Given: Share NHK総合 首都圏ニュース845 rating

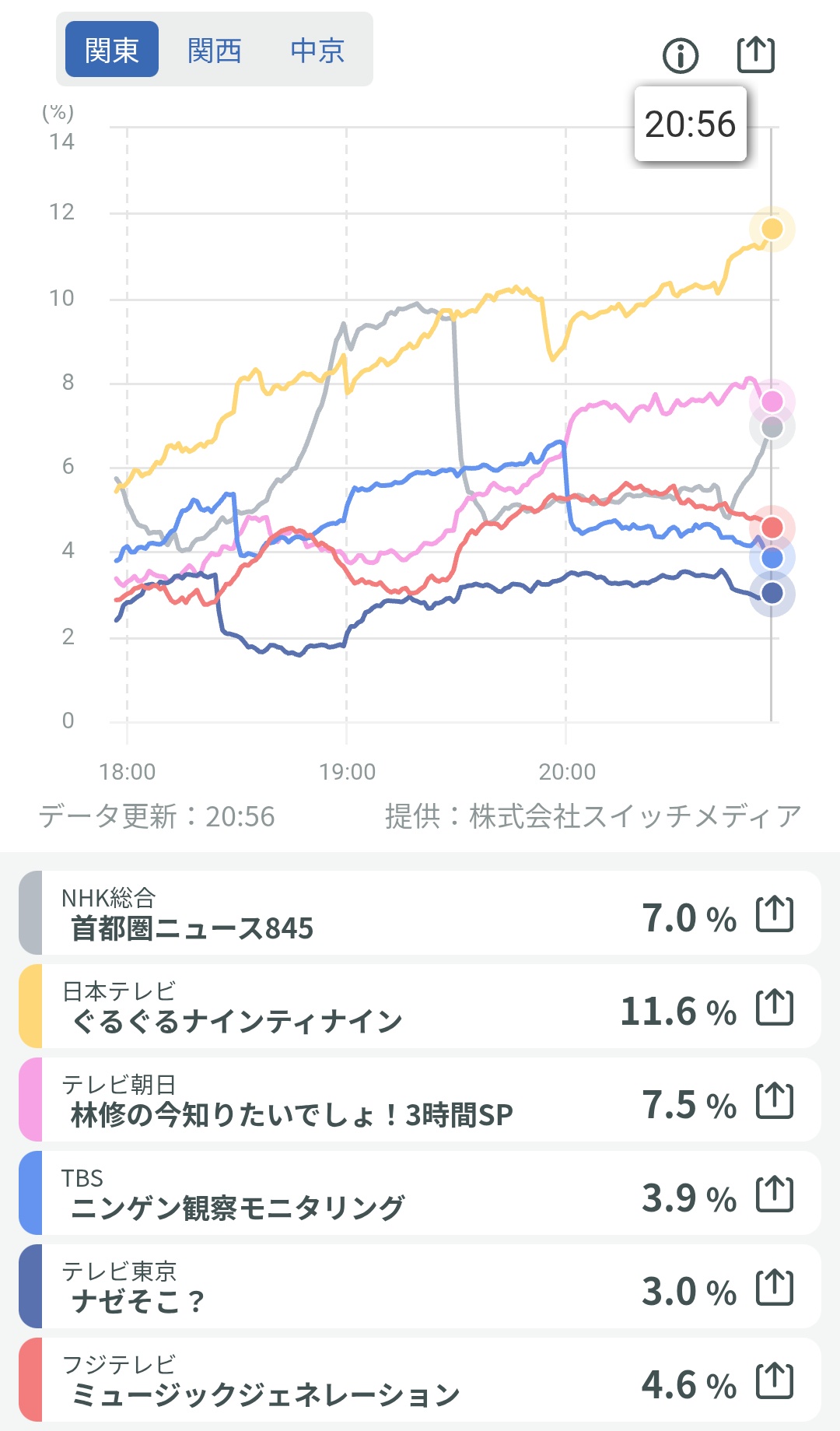Looking at the screenshot, I should [775, 914].
